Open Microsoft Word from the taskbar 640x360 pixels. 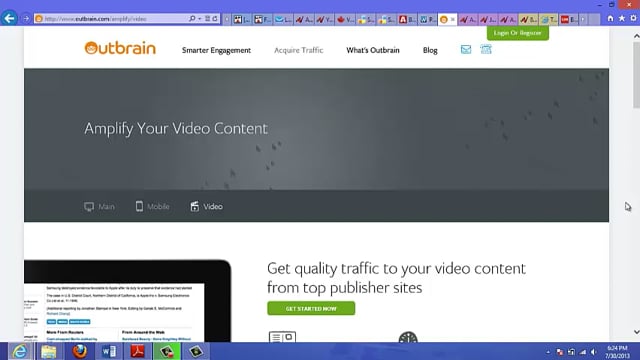coord(109,351)
